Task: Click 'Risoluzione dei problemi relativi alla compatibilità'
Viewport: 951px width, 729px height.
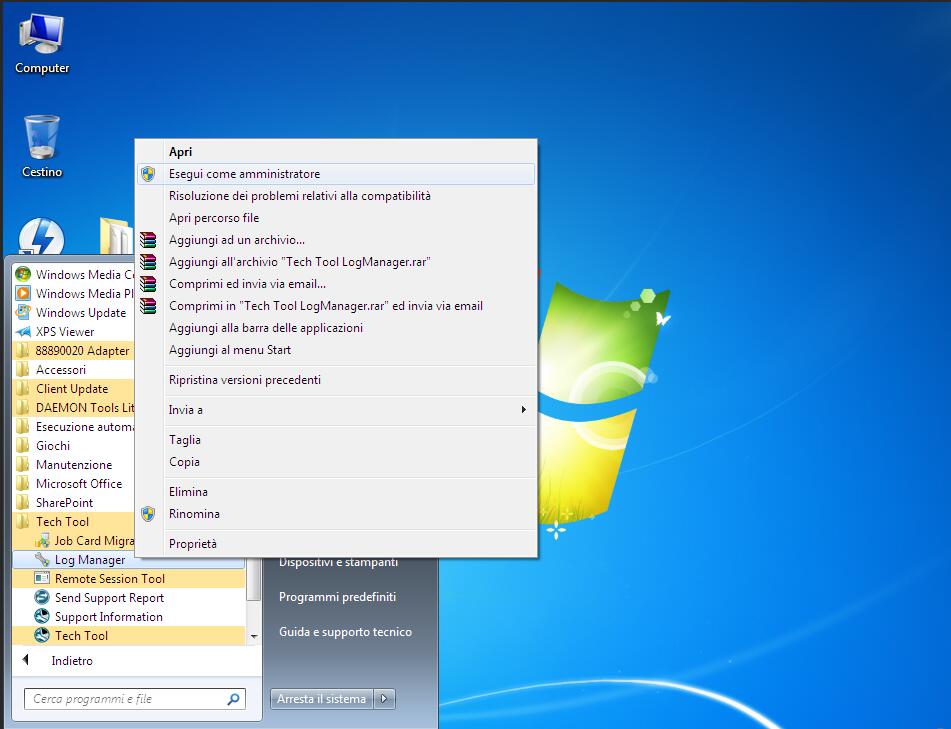Action: [x=336, y=196]
